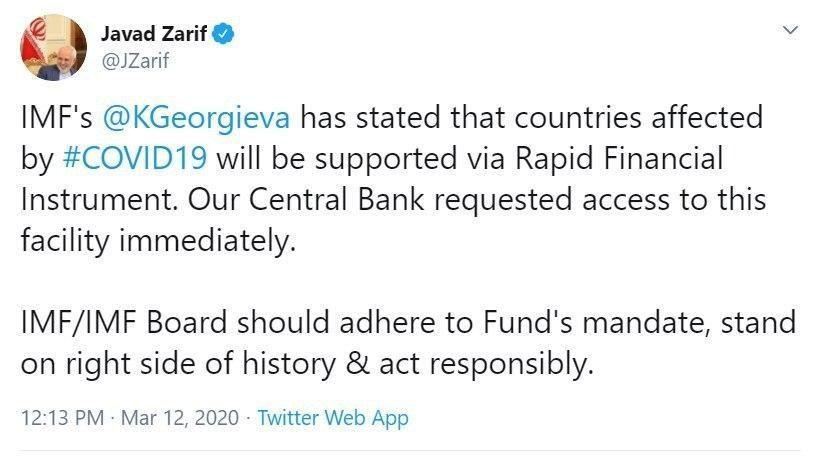The image size is (821, 465).
Task: Select the #COVID19 hashtag
Action: click(138, 159)
